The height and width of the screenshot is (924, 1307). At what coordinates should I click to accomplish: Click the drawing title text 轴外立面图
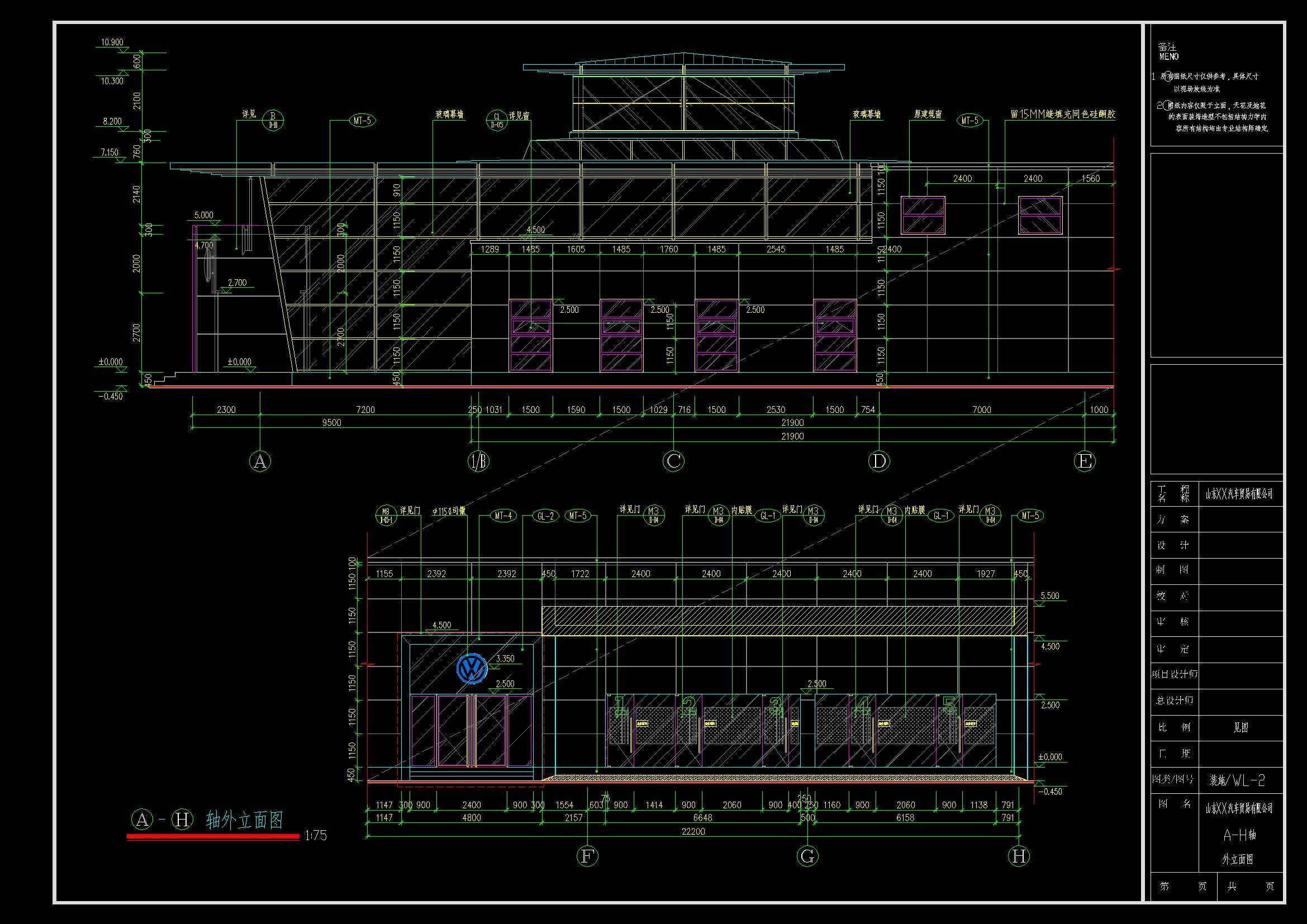pos(245,820)
